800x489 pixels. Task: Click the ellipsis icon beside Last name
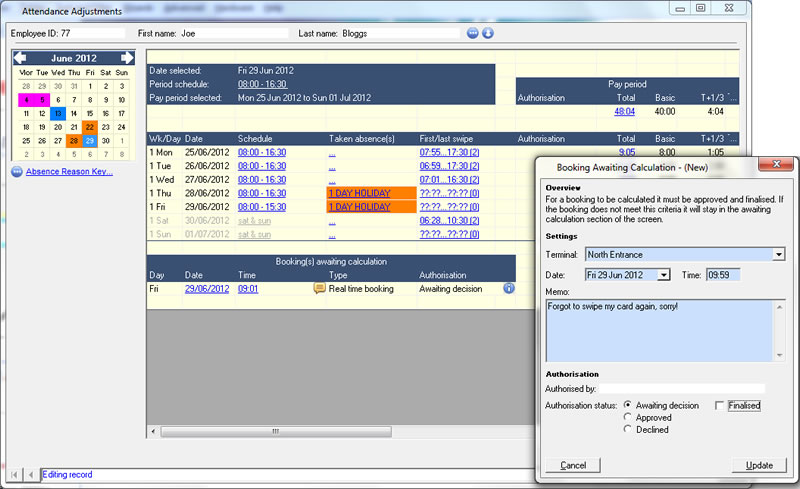(473, 33)
